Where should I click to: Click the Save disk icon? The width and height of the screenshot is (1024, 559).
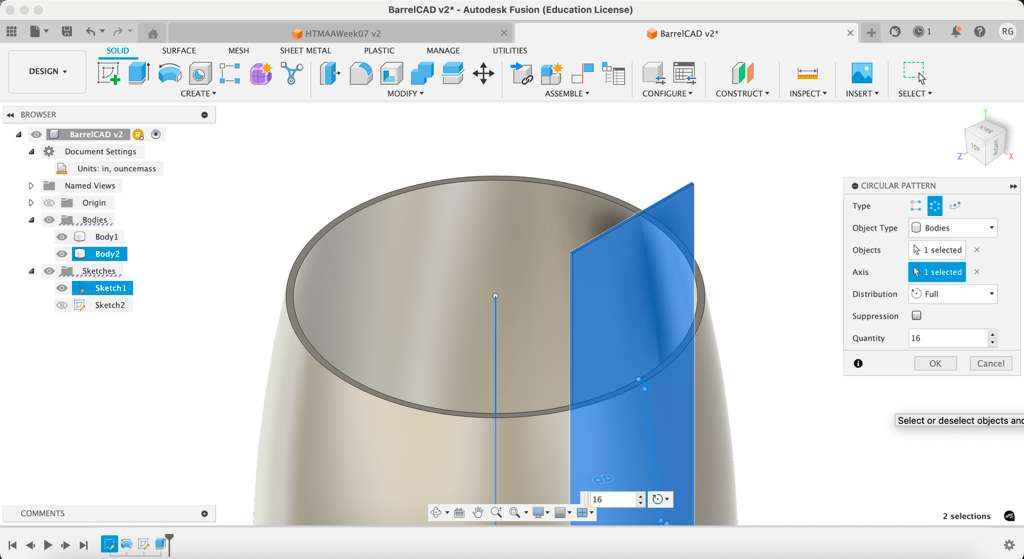(66, 32)
